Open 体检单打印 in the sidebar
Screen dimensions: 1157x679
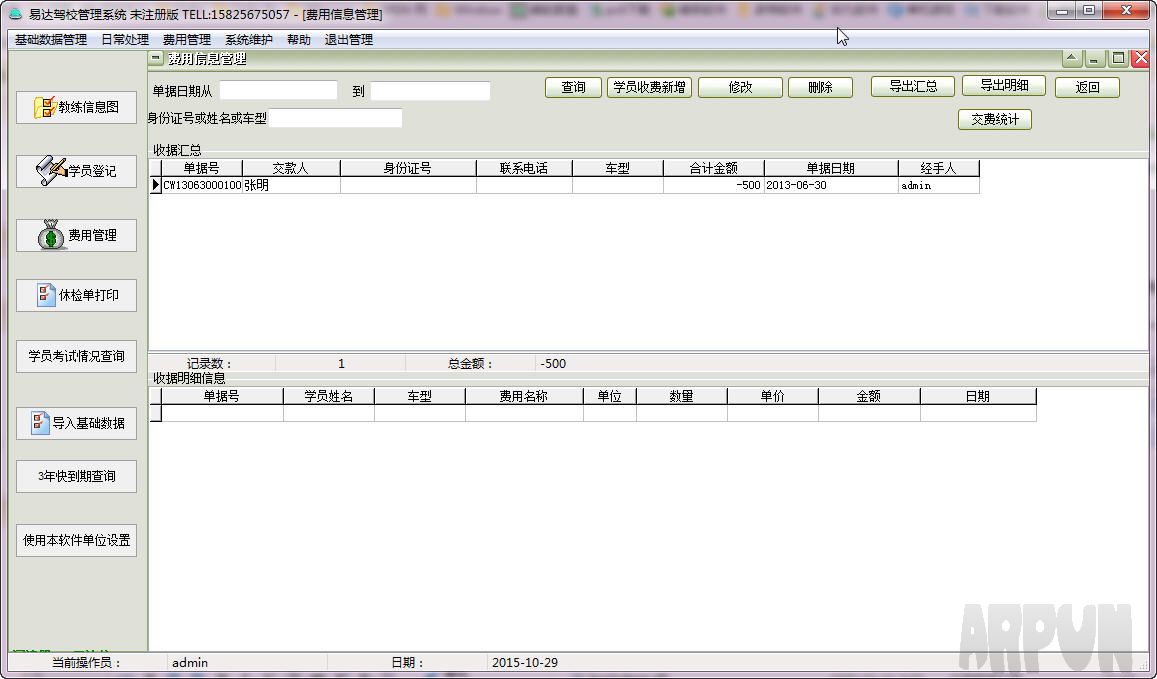click(77, 295)
